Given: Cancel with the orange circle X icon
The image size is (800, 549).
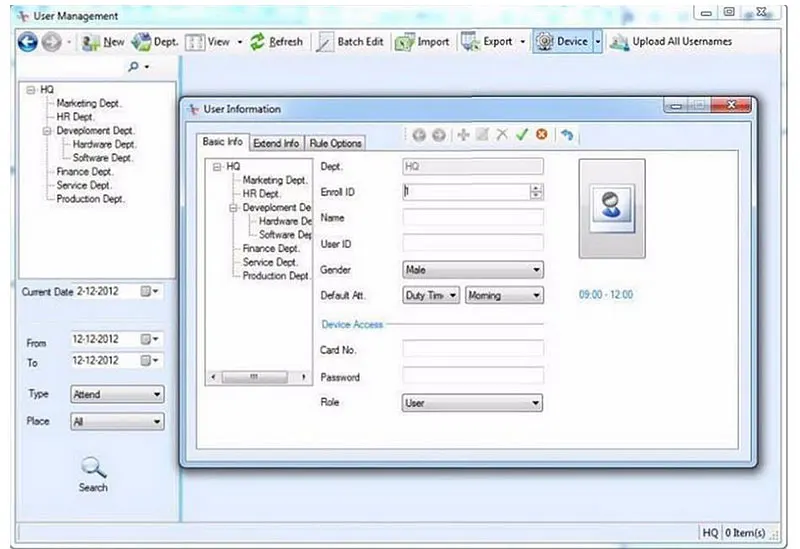Looking at the screenshot, I should pos(541,135).
